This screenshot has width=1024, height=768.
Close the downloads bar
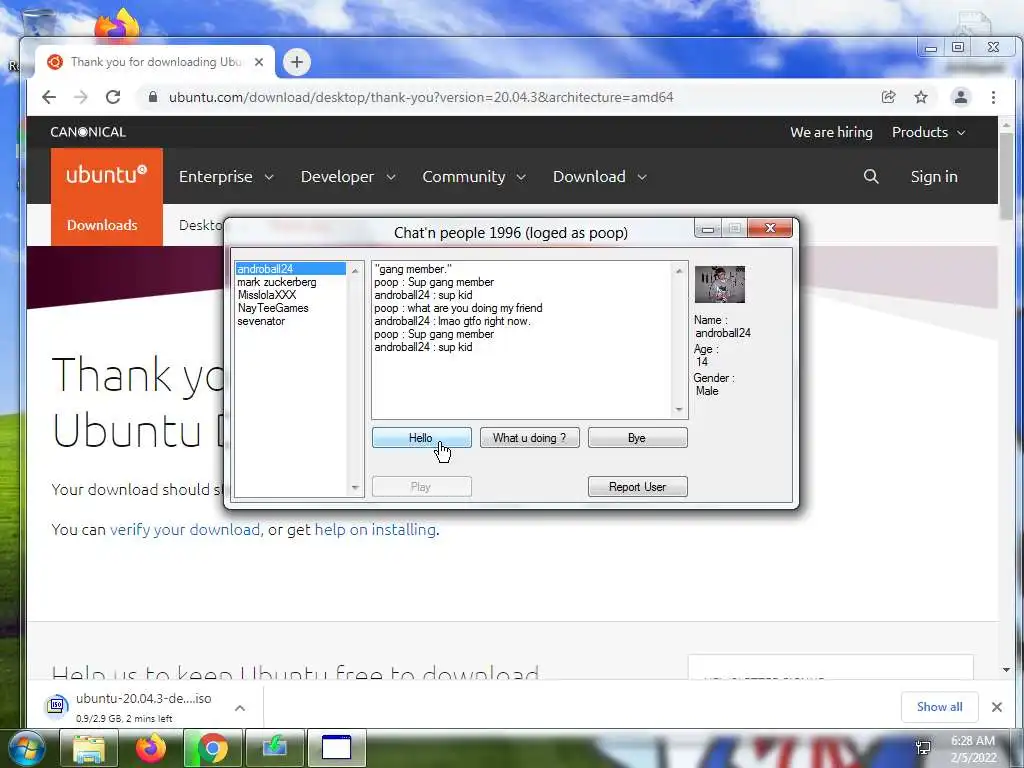pos(997,707)
